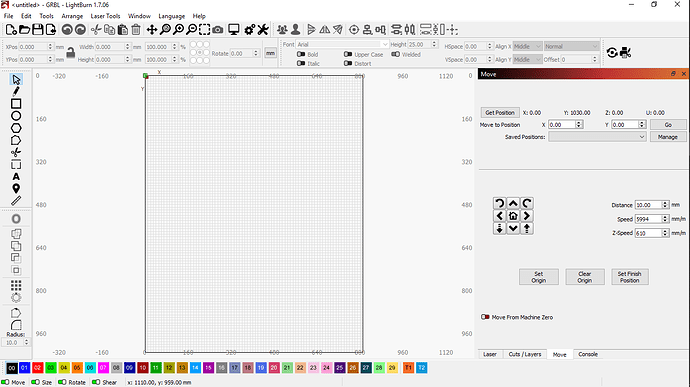Open the Font dropdown list
Screen dimensions: 690x387
pyautogui.click(x=342, y=44)
